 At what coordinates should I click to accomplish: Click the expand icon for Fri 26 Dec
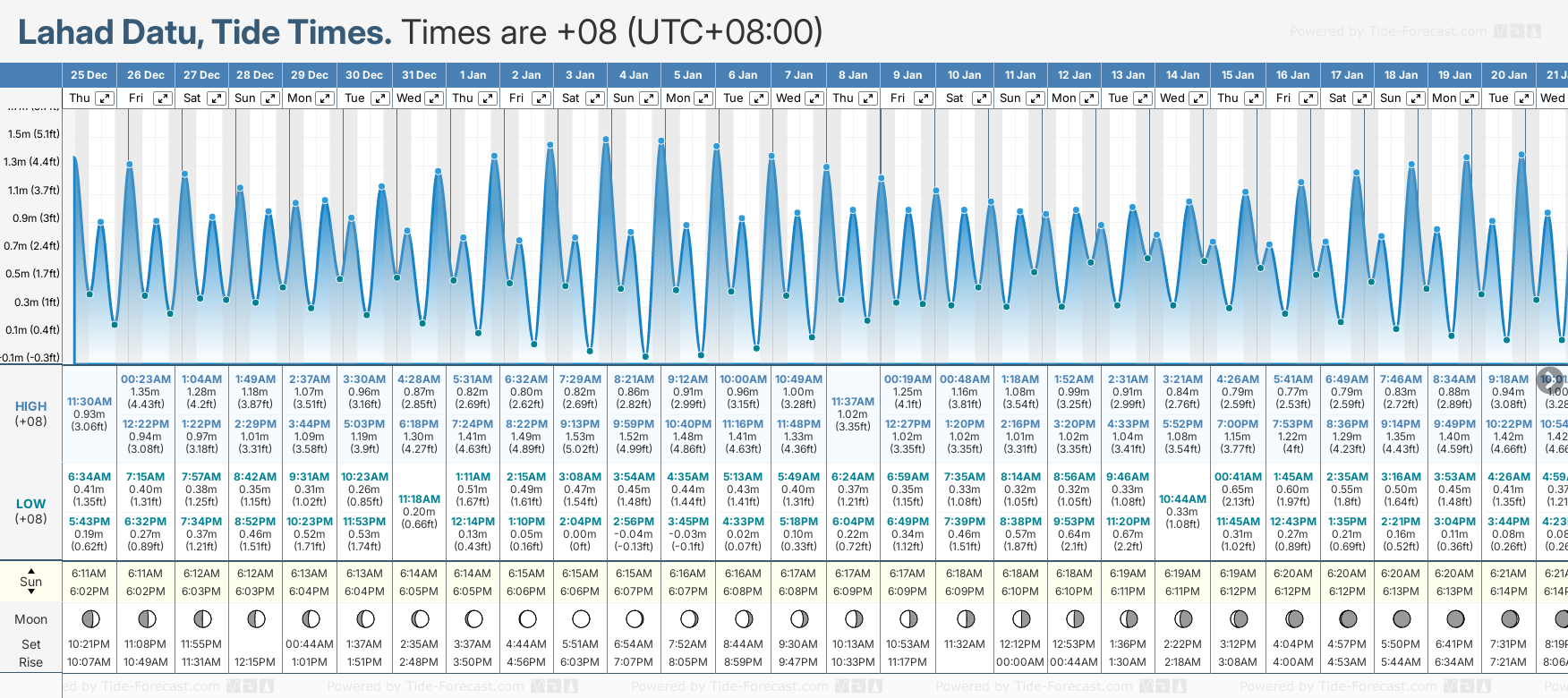tap(162, 98)
